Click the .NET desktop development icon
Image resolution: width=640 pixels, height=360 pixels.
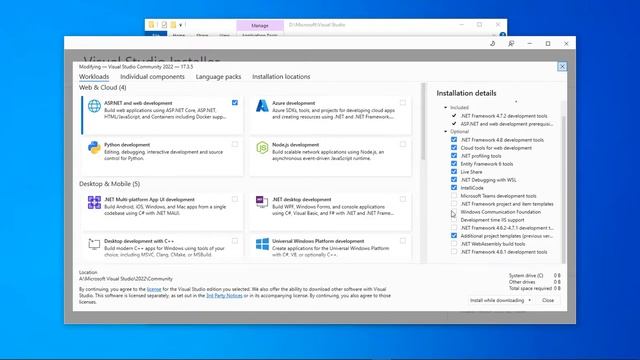pyautogui.click(x=262, y=202)
